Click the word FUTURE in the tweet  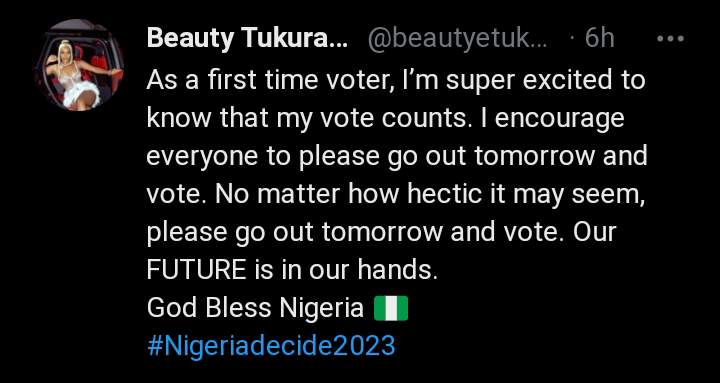coord(197,270)
